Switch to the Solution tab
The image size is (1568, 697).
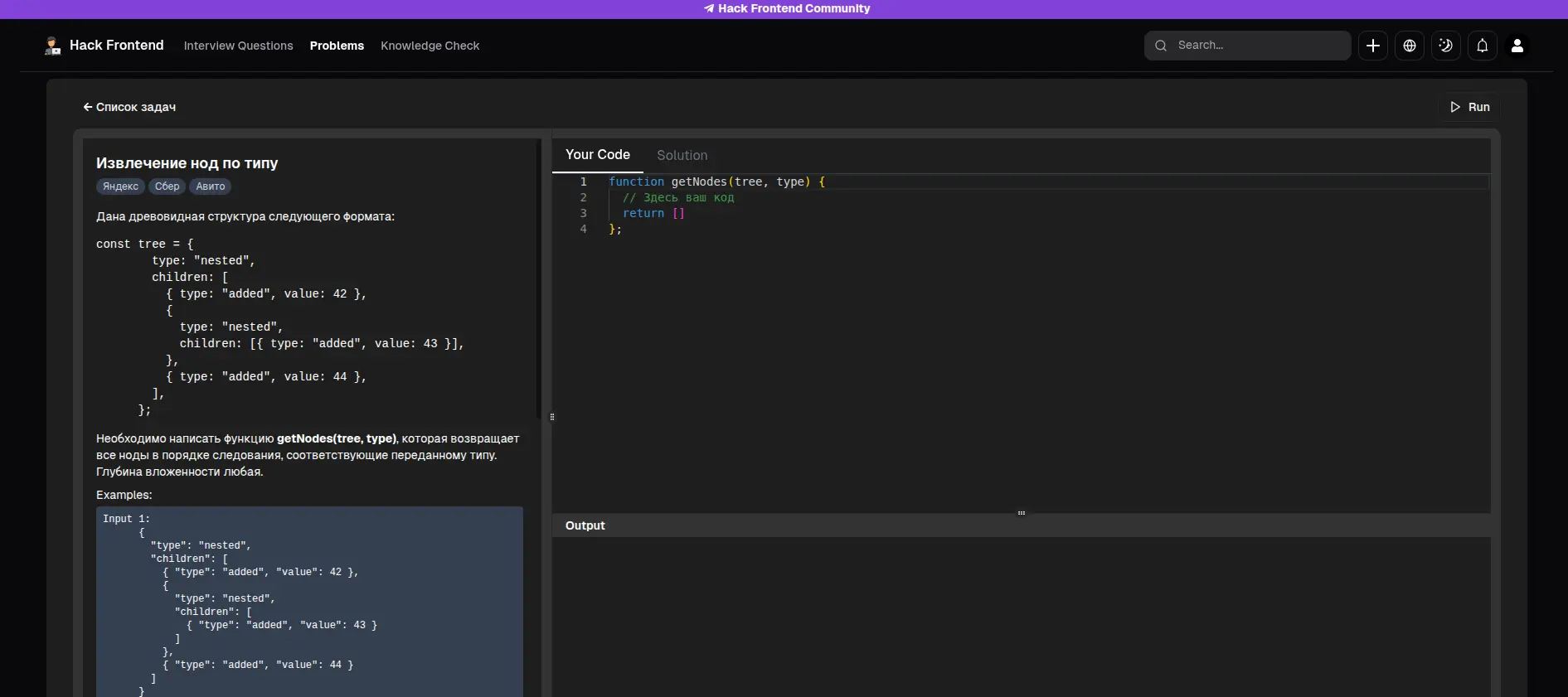click(682, 155)
